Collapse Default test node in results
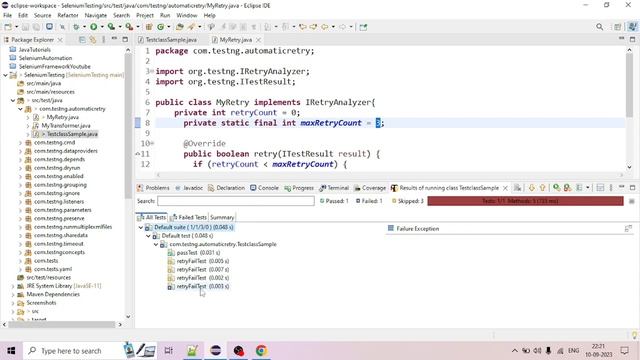The width and height of the screenshot is (640, 360). tap(149, 236)
